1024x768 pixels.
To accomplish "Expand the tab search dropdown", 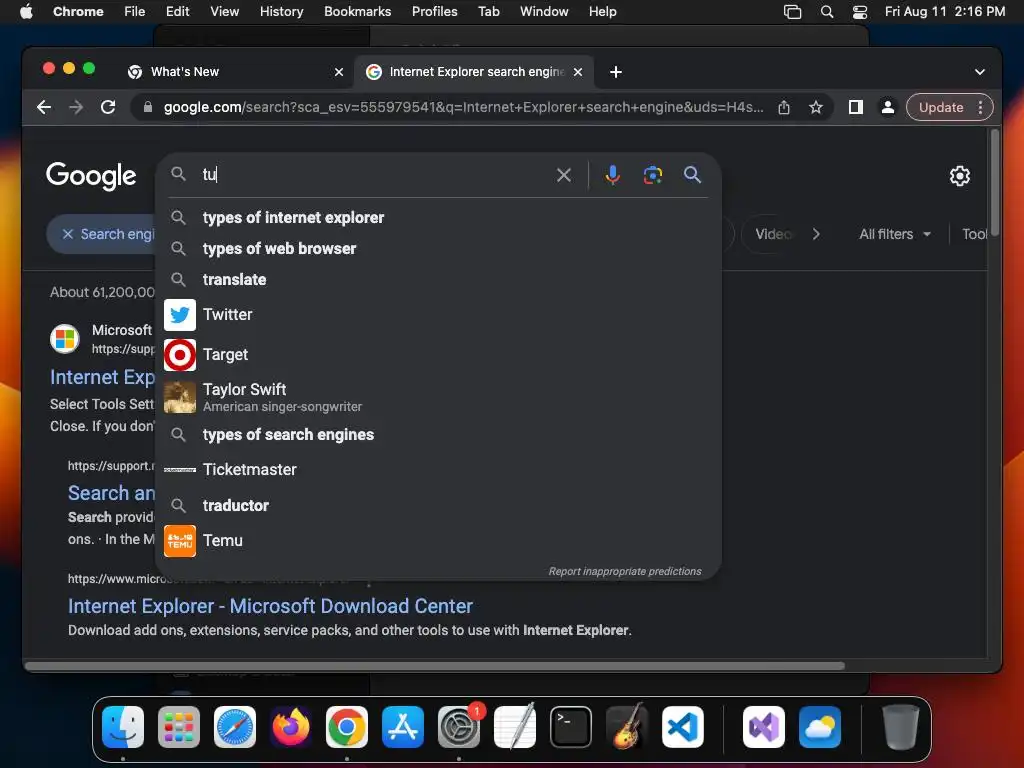I will pyautogui.click(x=980, y=72).
